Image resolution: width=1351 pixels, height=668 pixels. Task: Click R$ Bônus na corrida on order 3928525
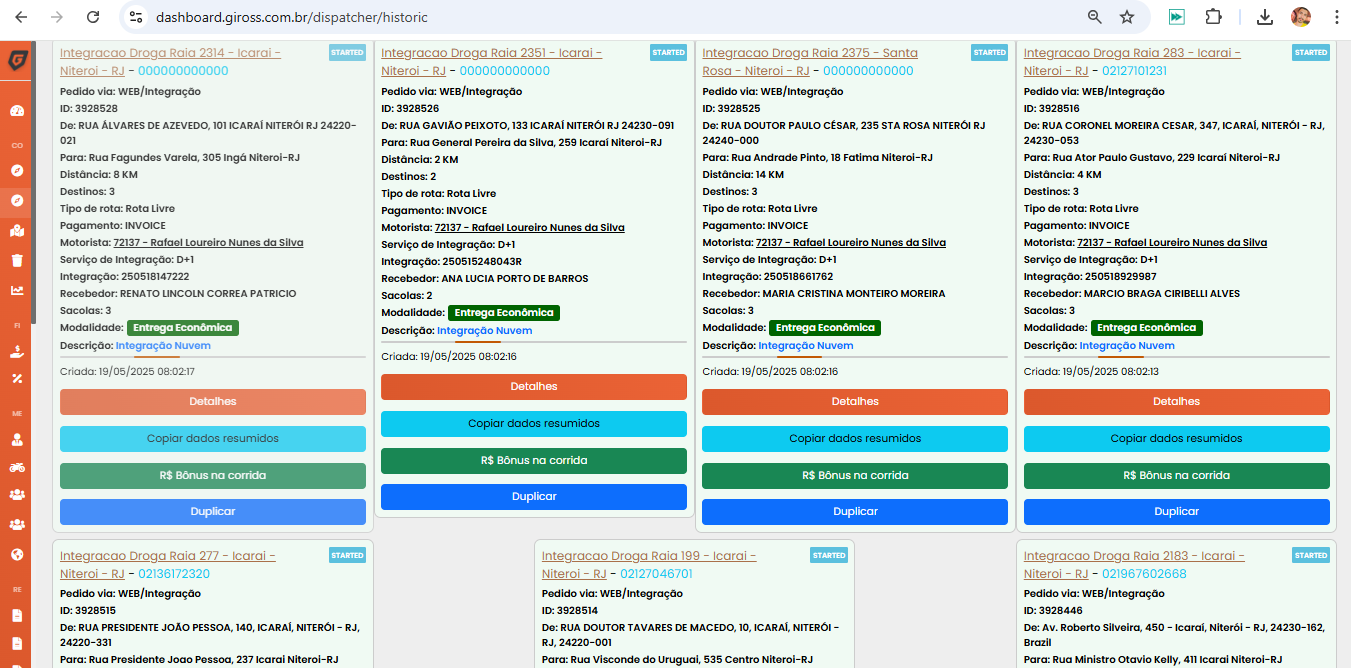tap(855, 475)
